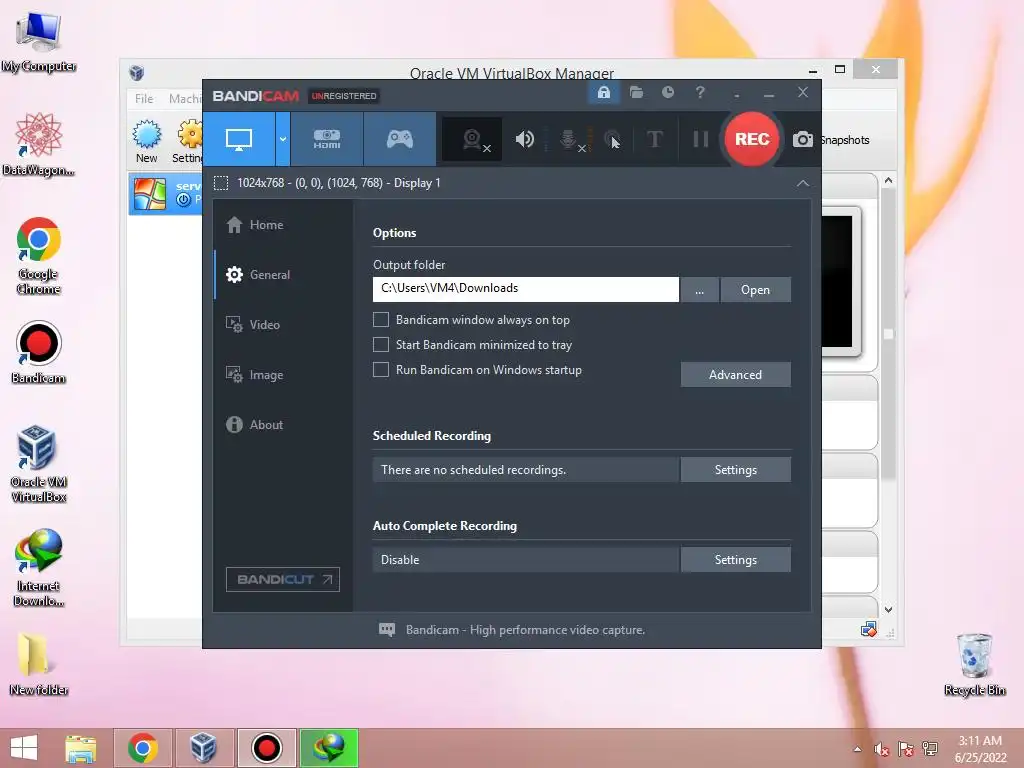This screenshot has height=768, width=1024.
Task: Open screen mode dropdown arrow
Action: click(x=283, y=139)
